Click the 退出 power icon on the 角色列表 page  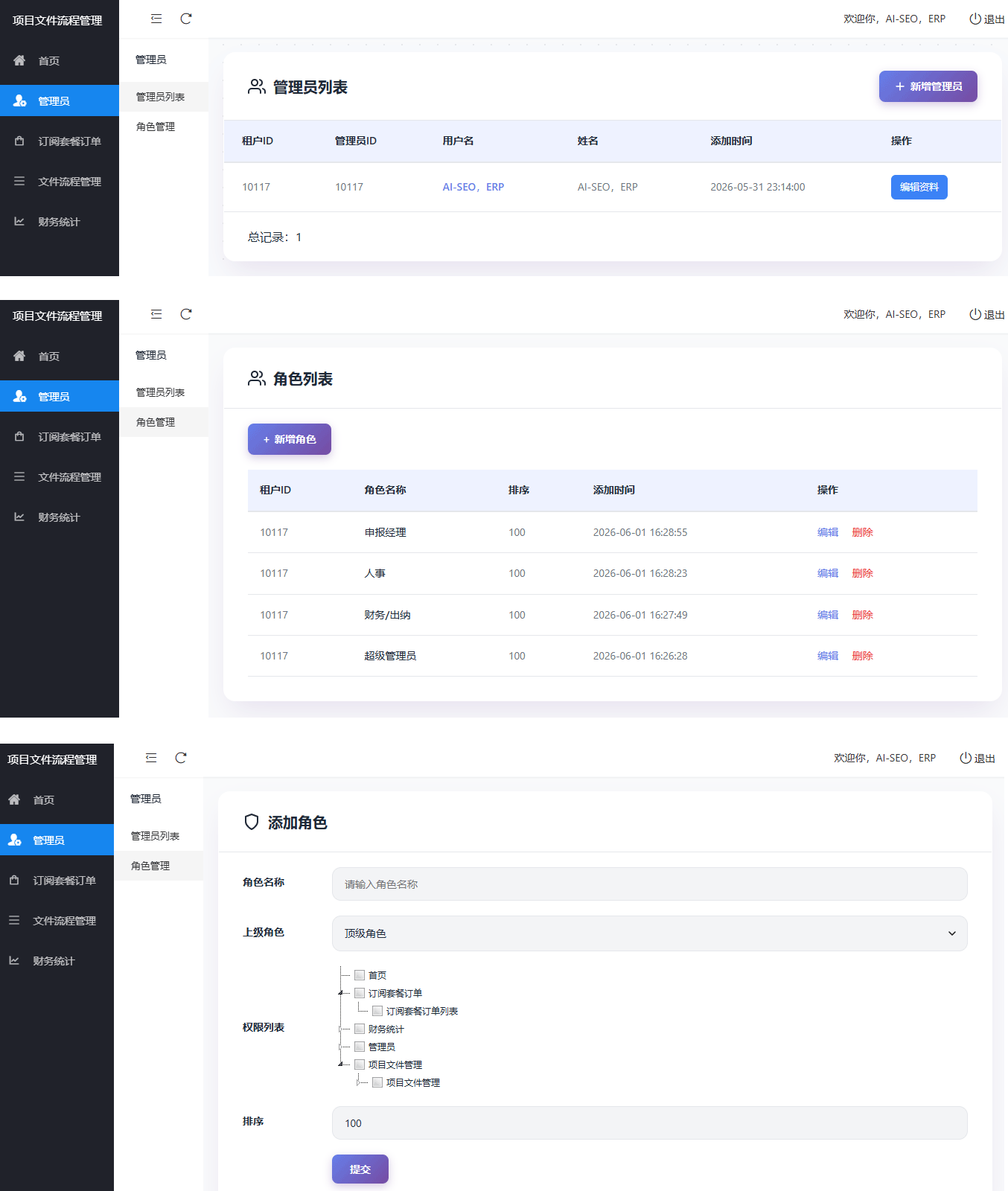tap(975, 314)
